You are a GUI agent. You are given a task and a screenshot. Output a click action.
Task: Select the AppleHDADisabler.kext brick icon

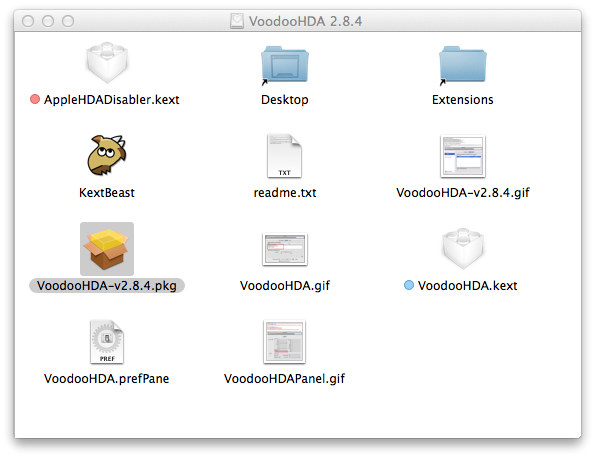pyautogui.click(x=107, y=63)
